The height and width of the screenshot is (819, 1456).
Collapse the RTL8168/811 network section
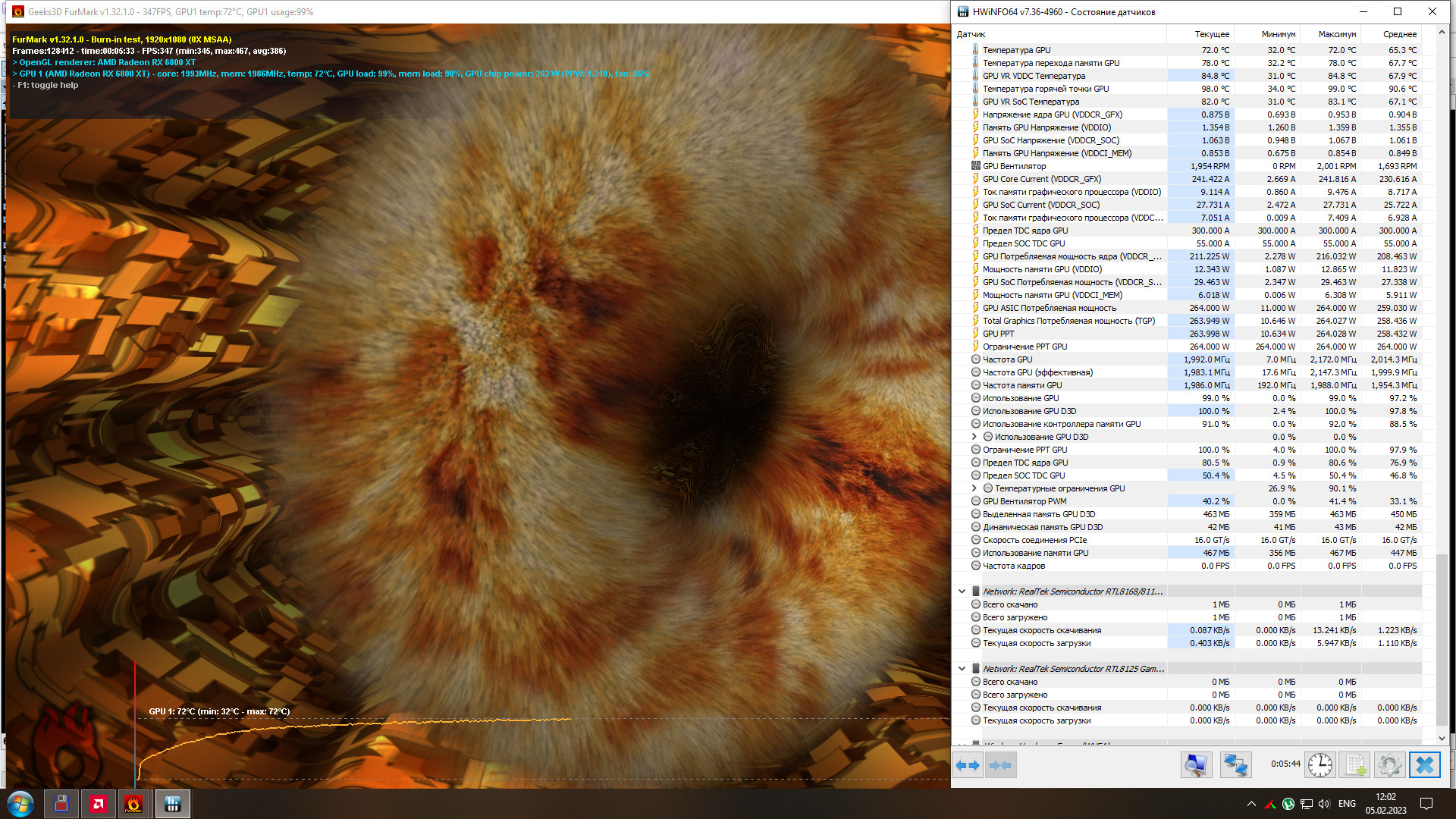(962, 591)
